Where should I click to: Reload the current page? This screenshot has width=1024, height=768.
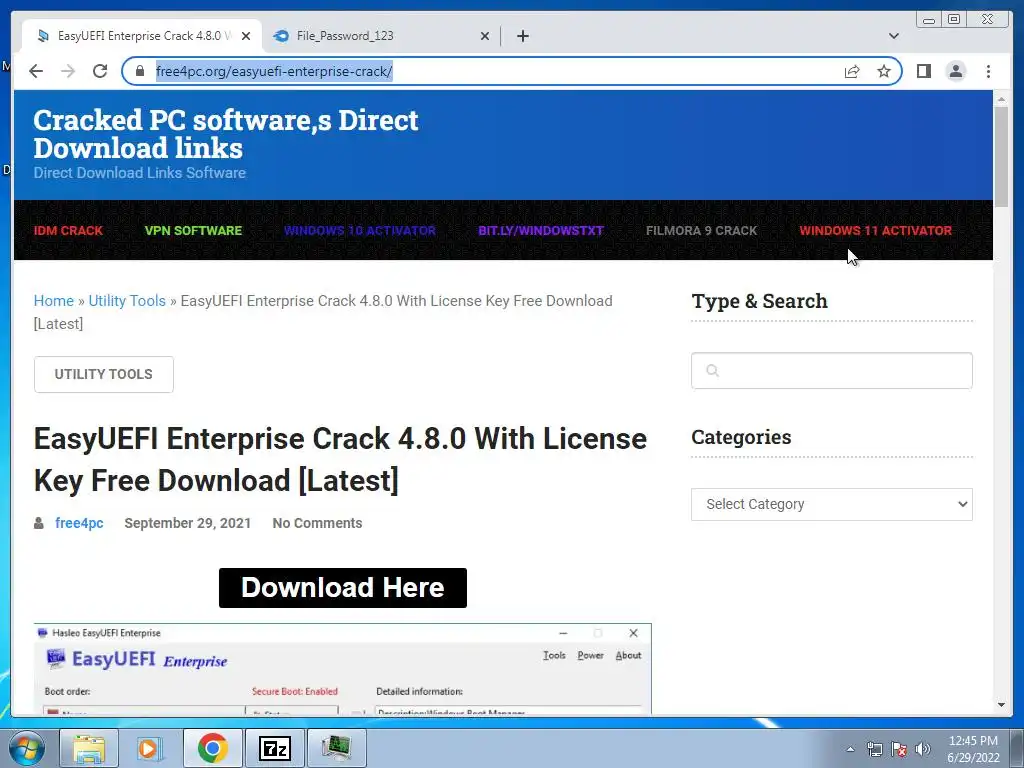click(x=100, y=71)
